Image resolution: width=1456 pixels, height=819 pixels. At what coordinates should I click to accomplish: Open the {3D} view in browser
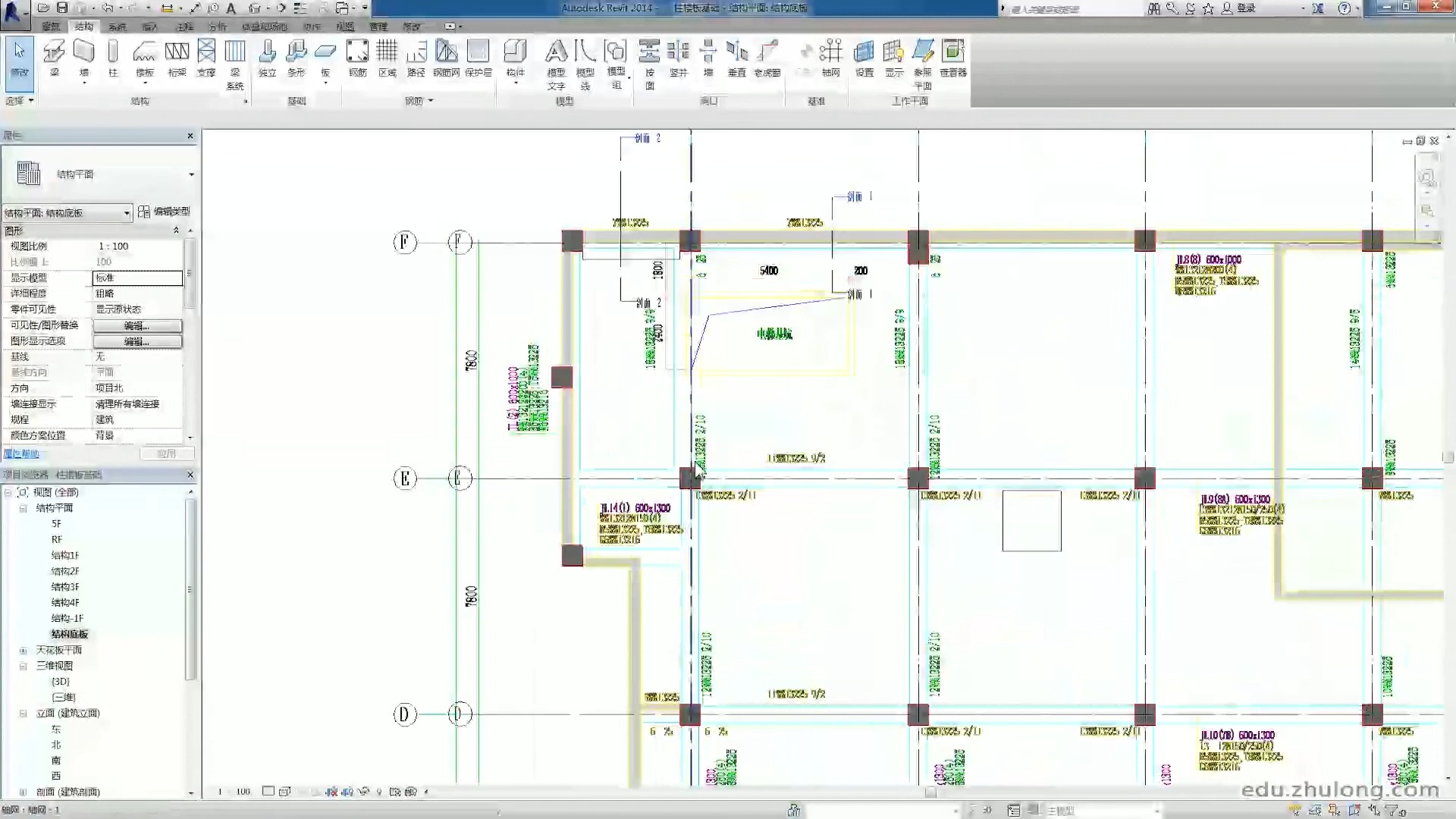(61, 681)
